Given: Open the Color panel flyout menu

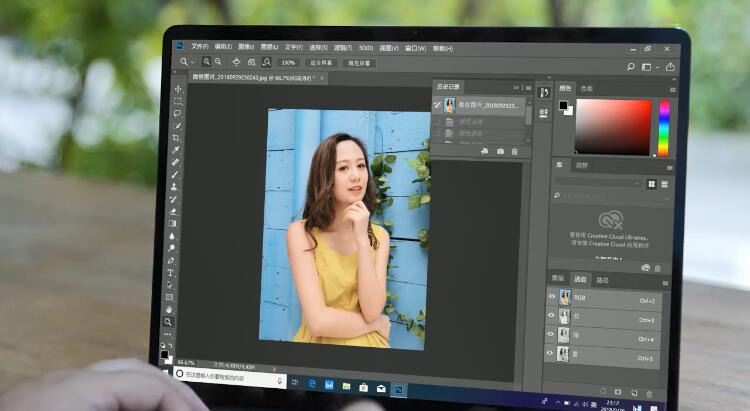Looking at the screenshot, I should [x=673, y=90].
